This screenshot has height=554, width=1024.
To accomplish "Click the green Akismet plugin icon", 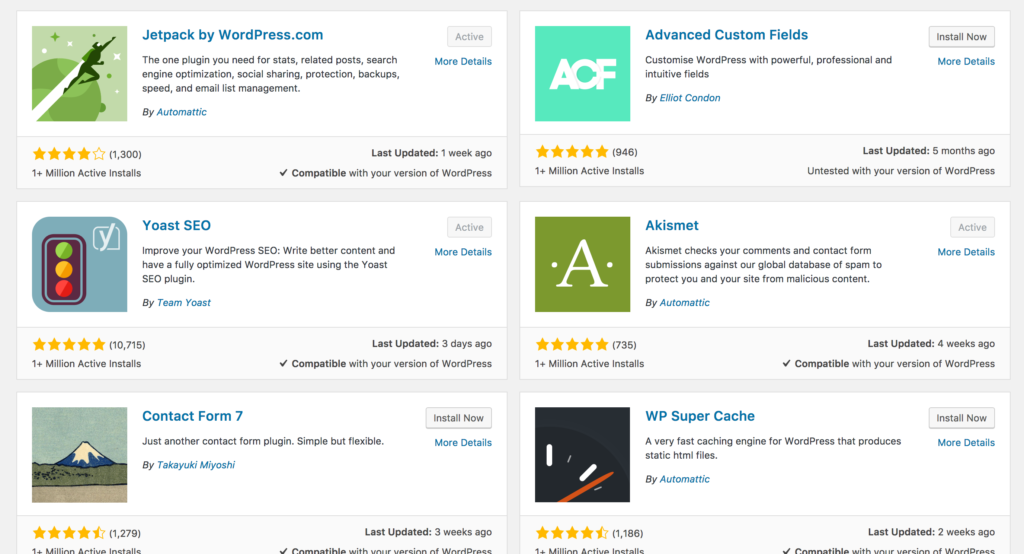I will (x=582, y=264).
